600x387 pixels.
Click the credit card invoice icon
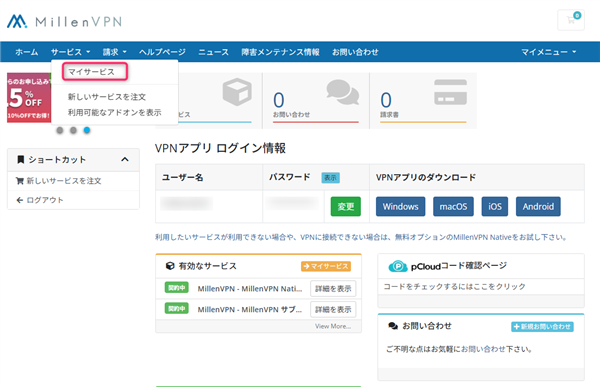pos(450,92)
